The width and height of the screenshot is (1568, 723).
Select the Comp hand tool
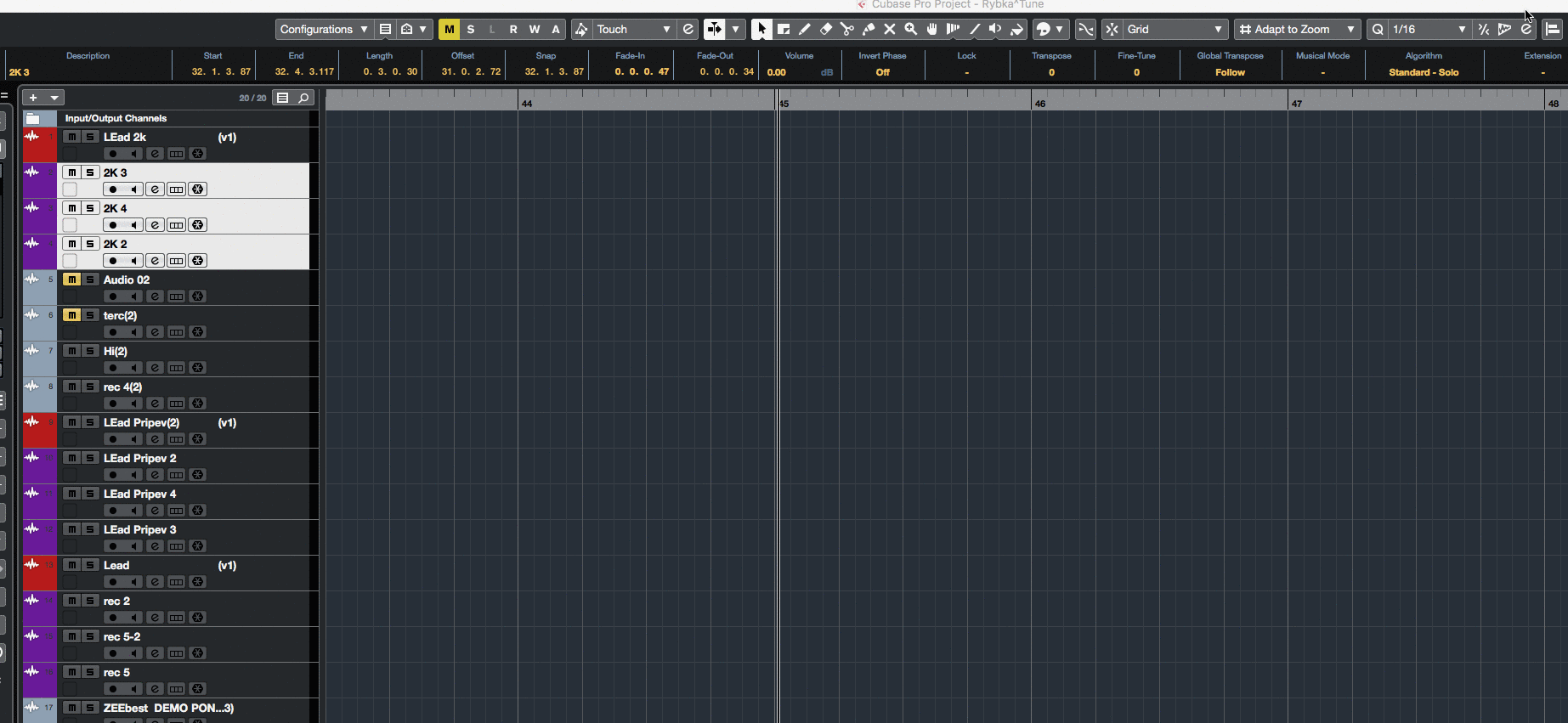tap(932, 29)
